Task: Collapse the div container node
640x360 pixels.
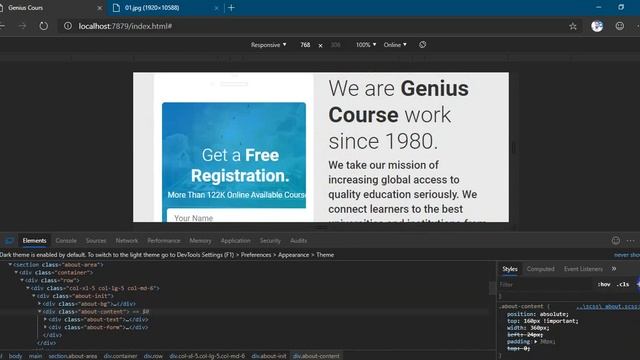Action: point(16,272)
